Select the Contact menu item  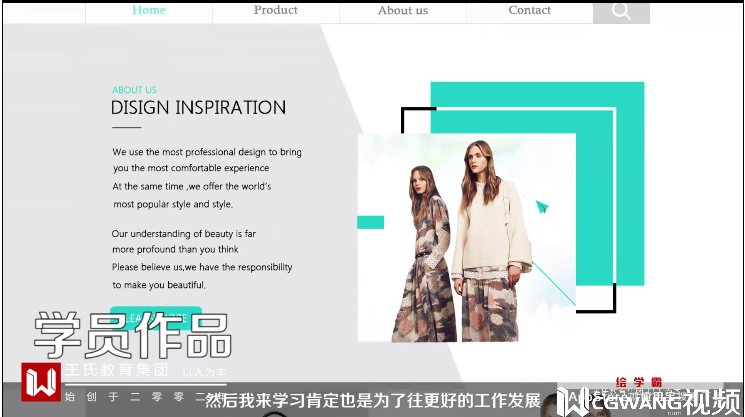[x=529, y=10]
